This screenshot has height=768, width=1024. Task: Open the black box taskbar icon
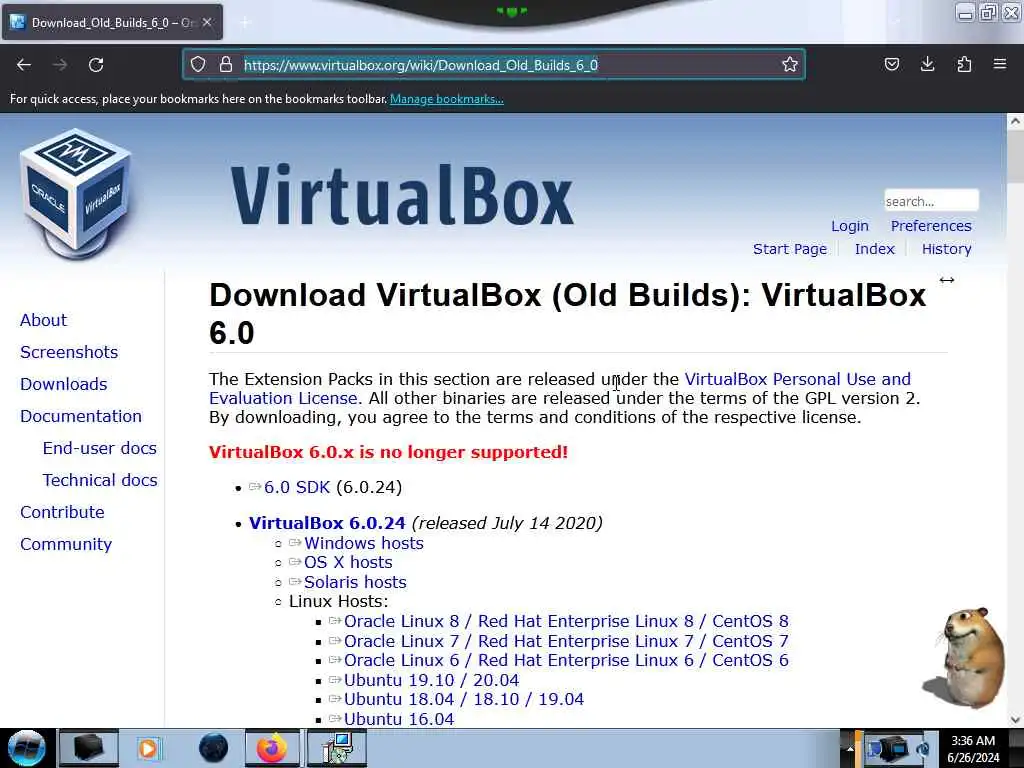coord(88,748)
